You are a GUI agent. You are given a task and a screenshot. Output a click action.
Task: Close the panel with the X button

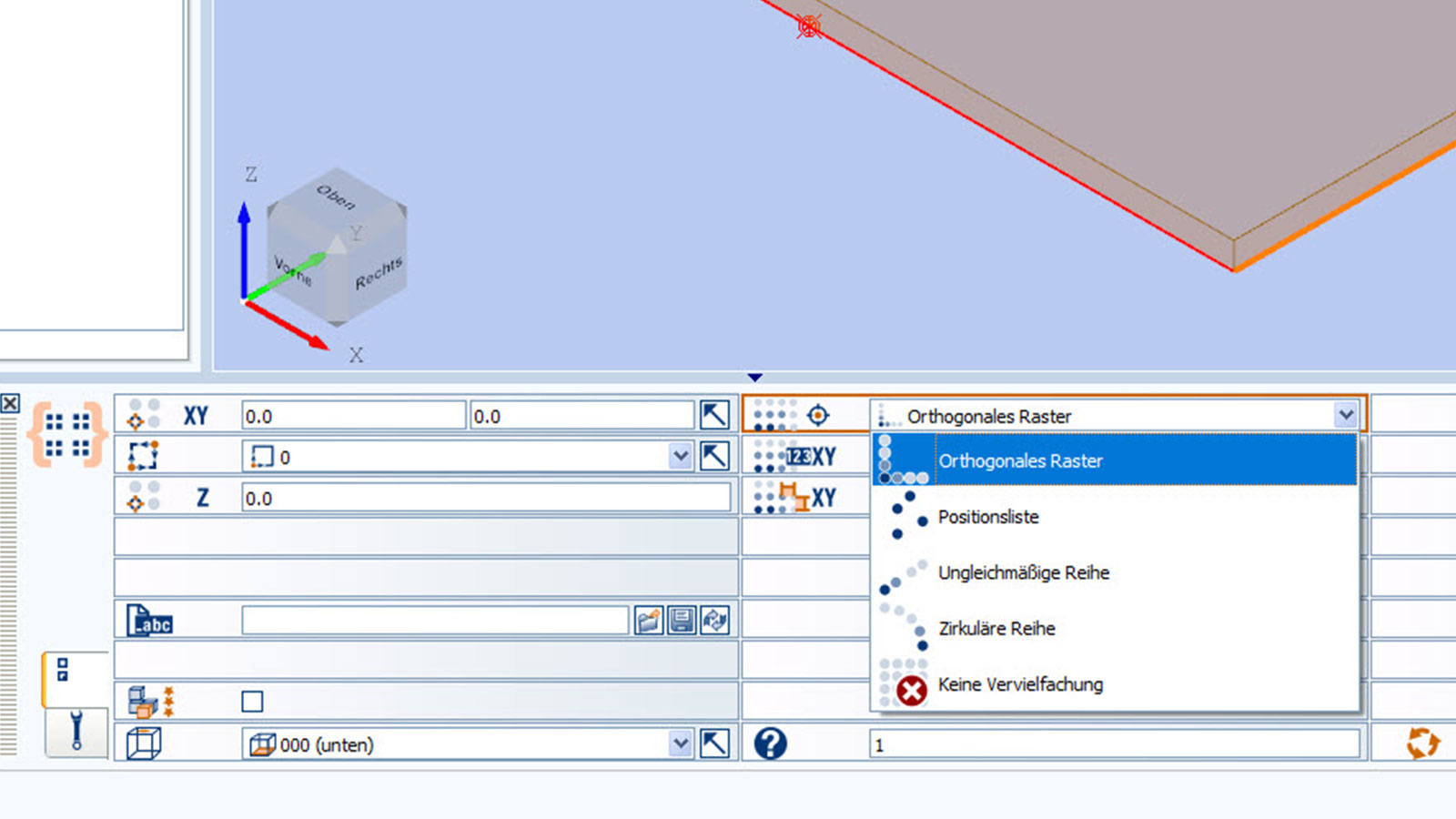pyautogui.click(x=10, y=403)
